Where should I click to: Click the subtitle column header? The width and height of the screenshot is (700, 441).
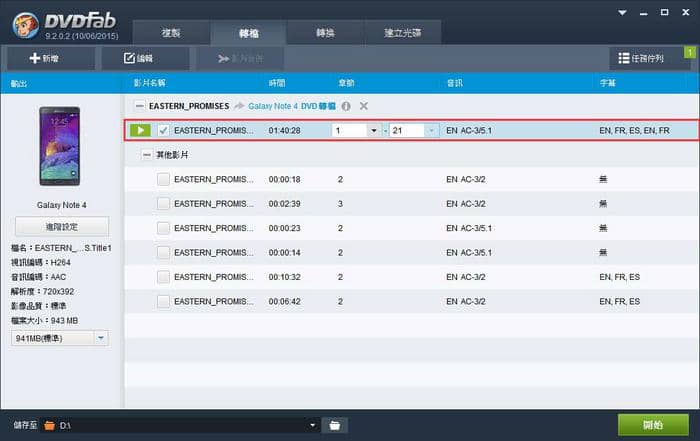607,83
